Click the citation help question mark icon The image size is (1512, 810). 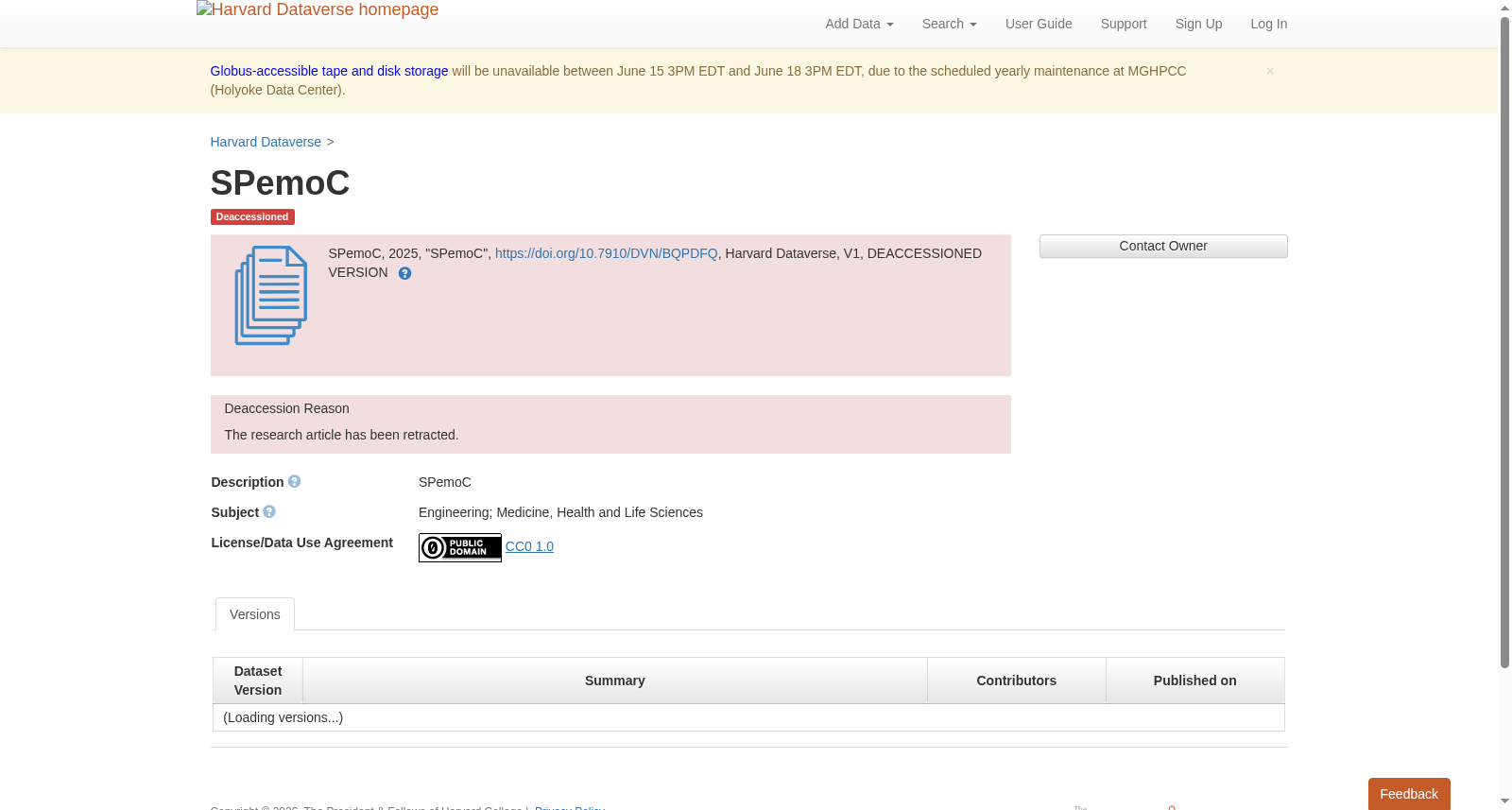tap(404, 273)
